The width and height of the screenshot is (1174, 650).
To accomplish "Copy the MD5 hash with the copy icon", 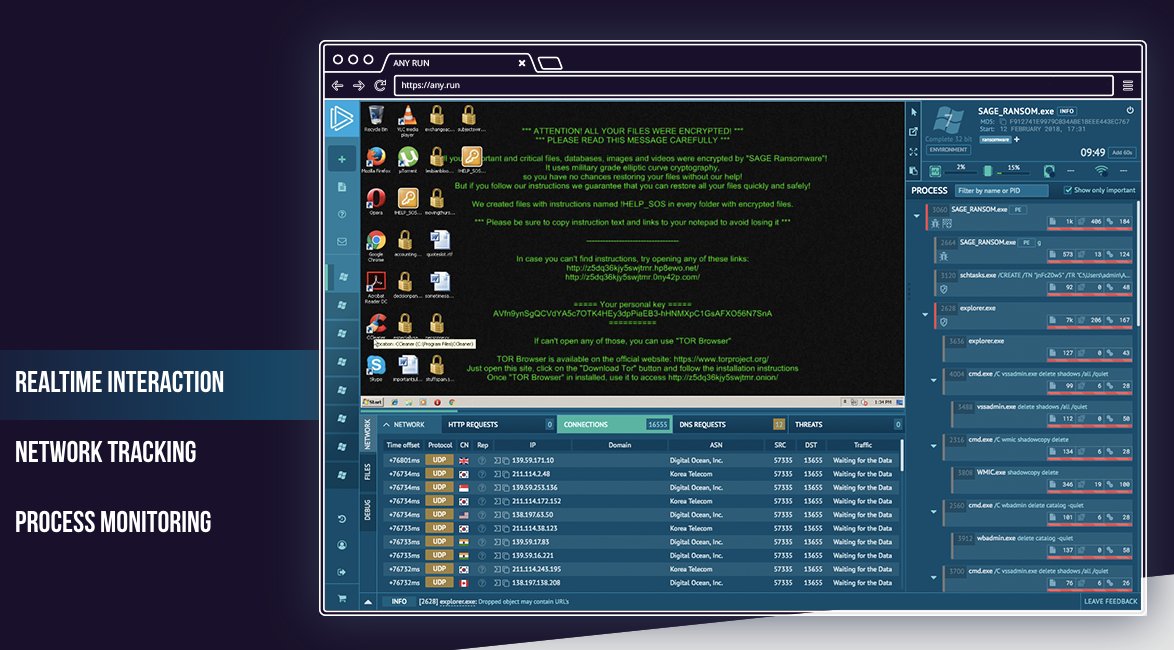I will pyautogui.click(x=1003, y=121).
